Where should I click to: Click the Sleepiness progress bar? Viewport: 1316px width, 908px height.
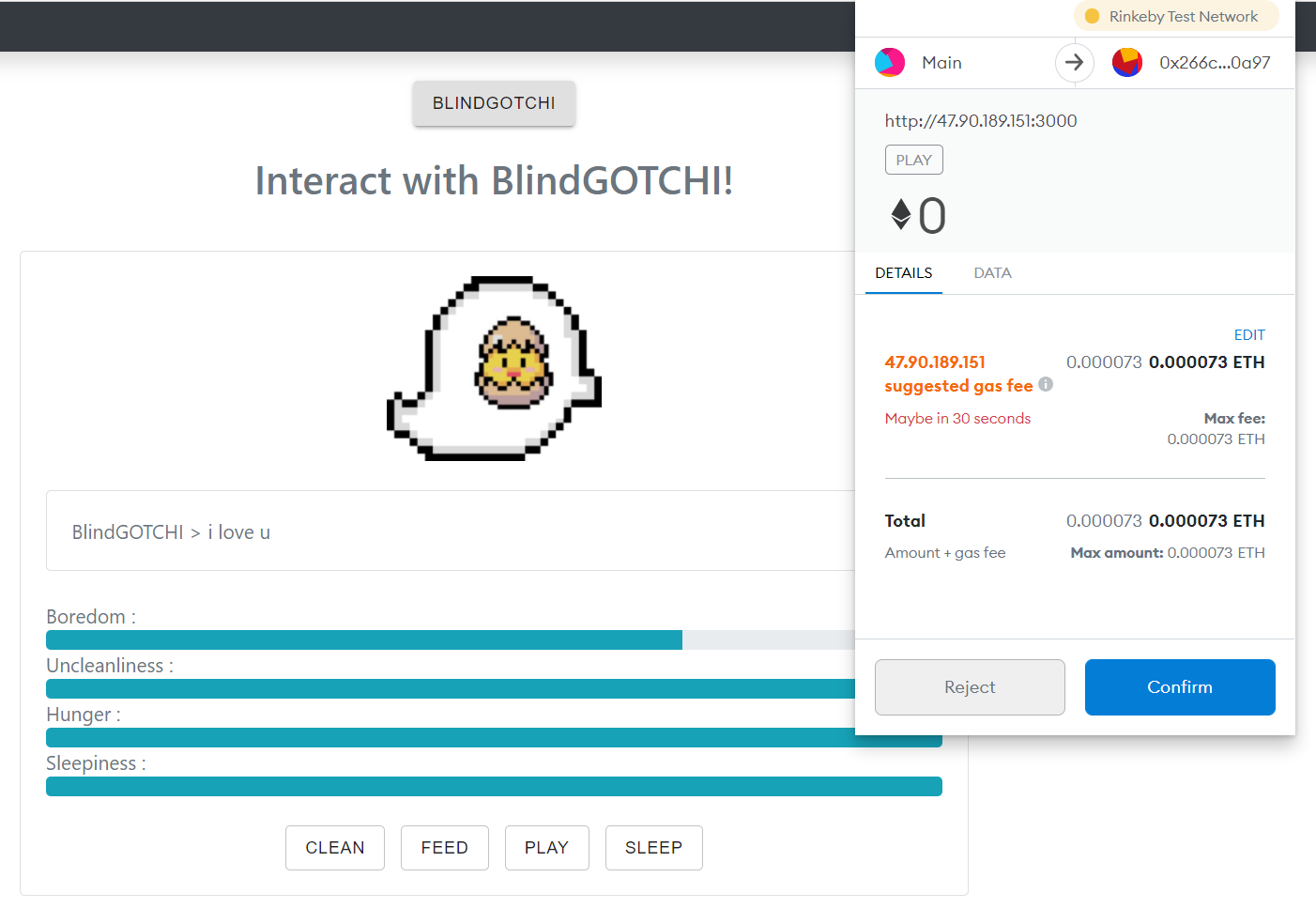[x=494, y=787]
